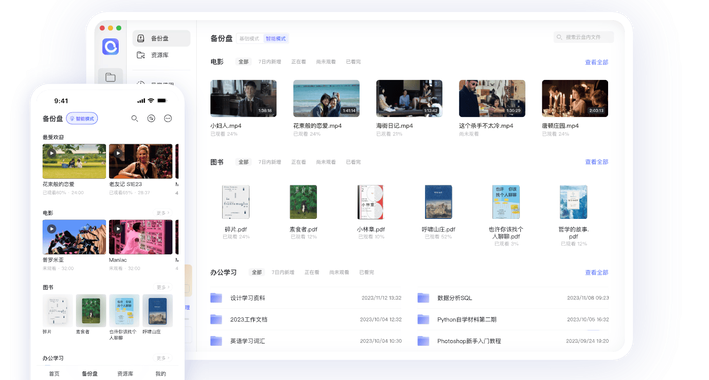
Task: Go to 备份盘 tab in phone bottom bar
Action: click(90, 374)
